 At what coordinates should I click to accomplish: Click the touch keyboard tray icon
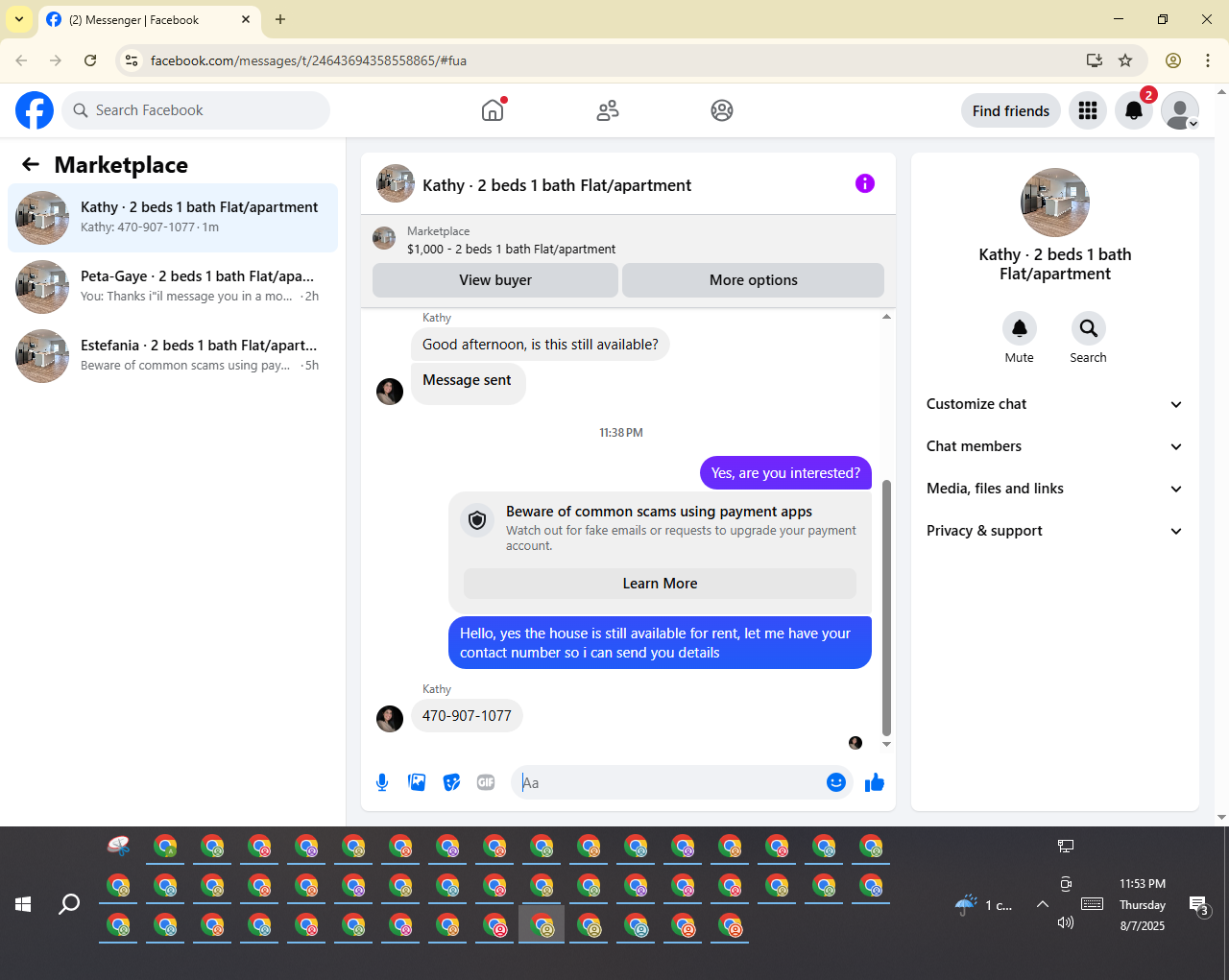[1092, 903]
